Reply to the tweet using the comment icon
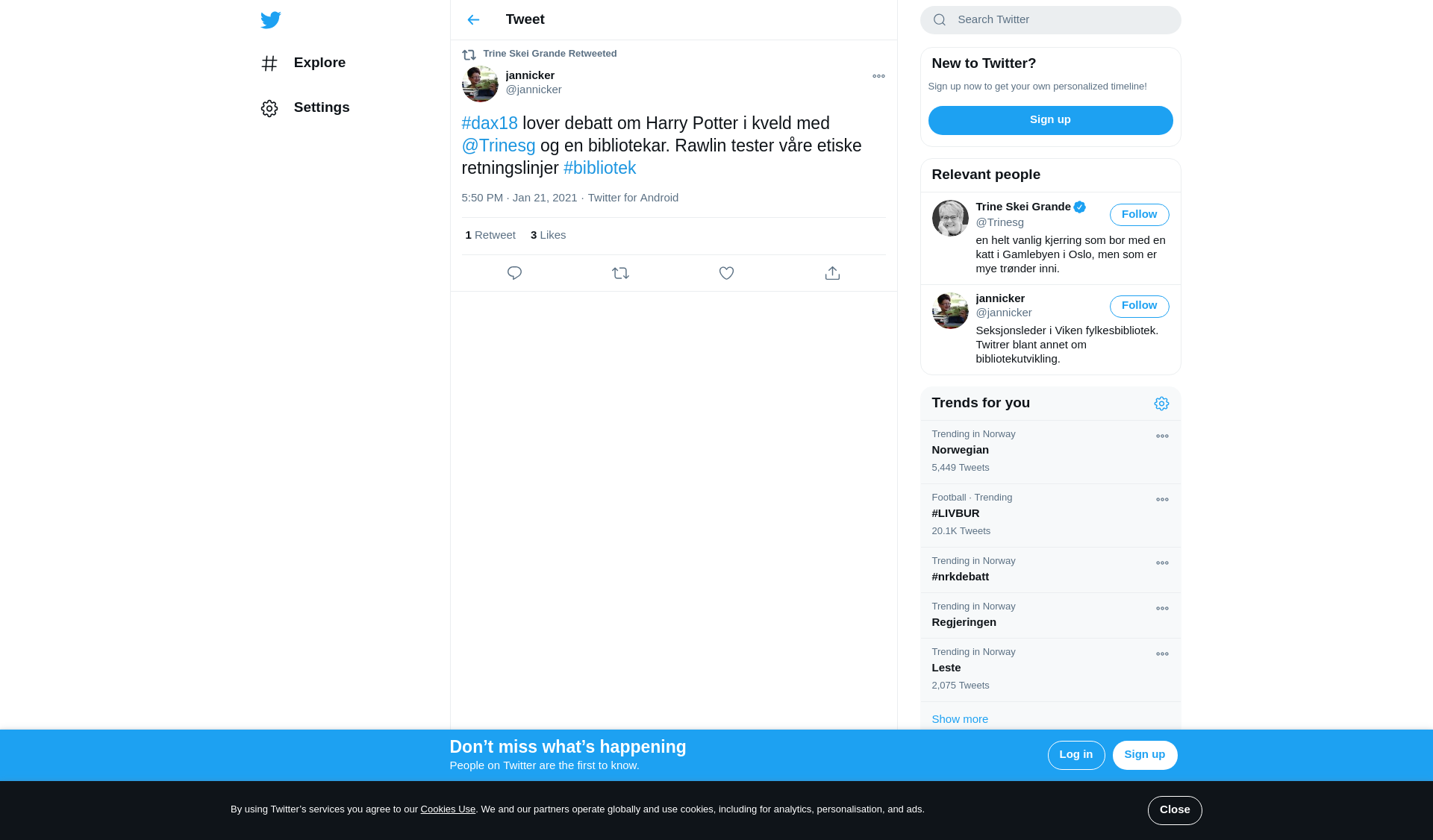This screenshot has height=840, width=1433. click(514, 273)
